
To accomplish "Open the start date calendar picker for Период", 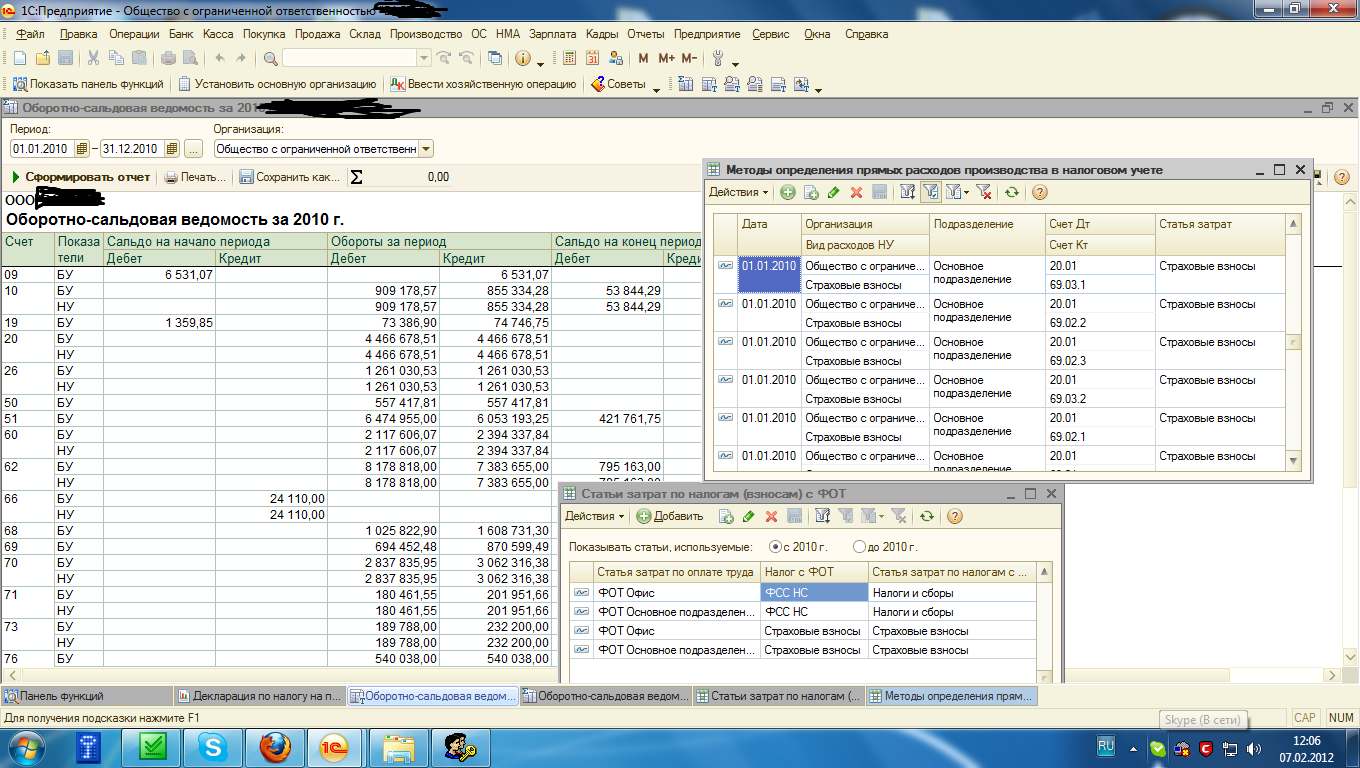I will point(82,149).
